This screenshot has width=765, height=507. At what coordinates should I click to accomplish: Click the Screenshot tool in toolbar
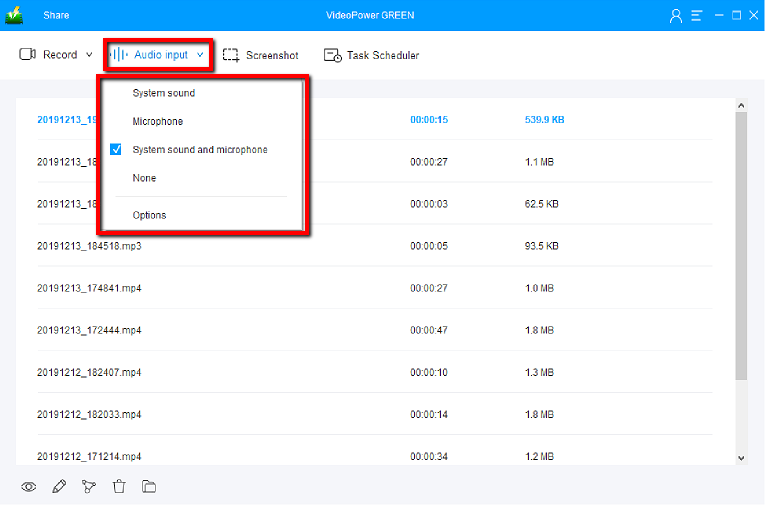[x=260, y=55]
